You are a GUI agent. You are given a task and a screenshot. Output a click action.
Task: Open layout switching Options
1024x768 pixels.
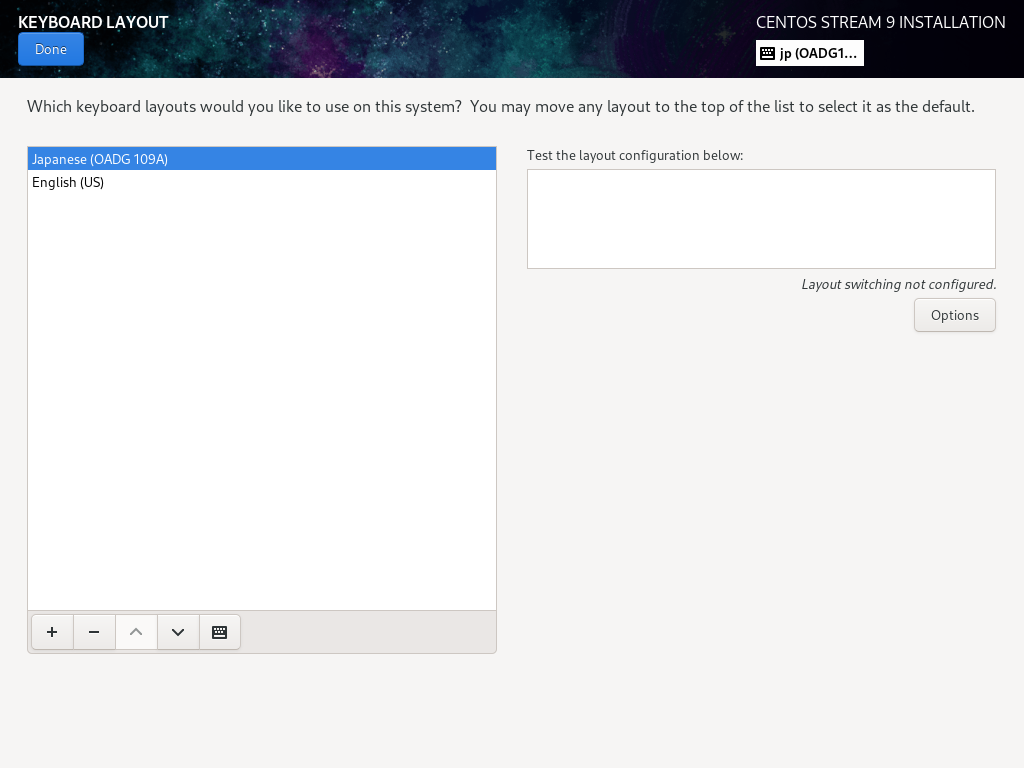coord(954,315)
